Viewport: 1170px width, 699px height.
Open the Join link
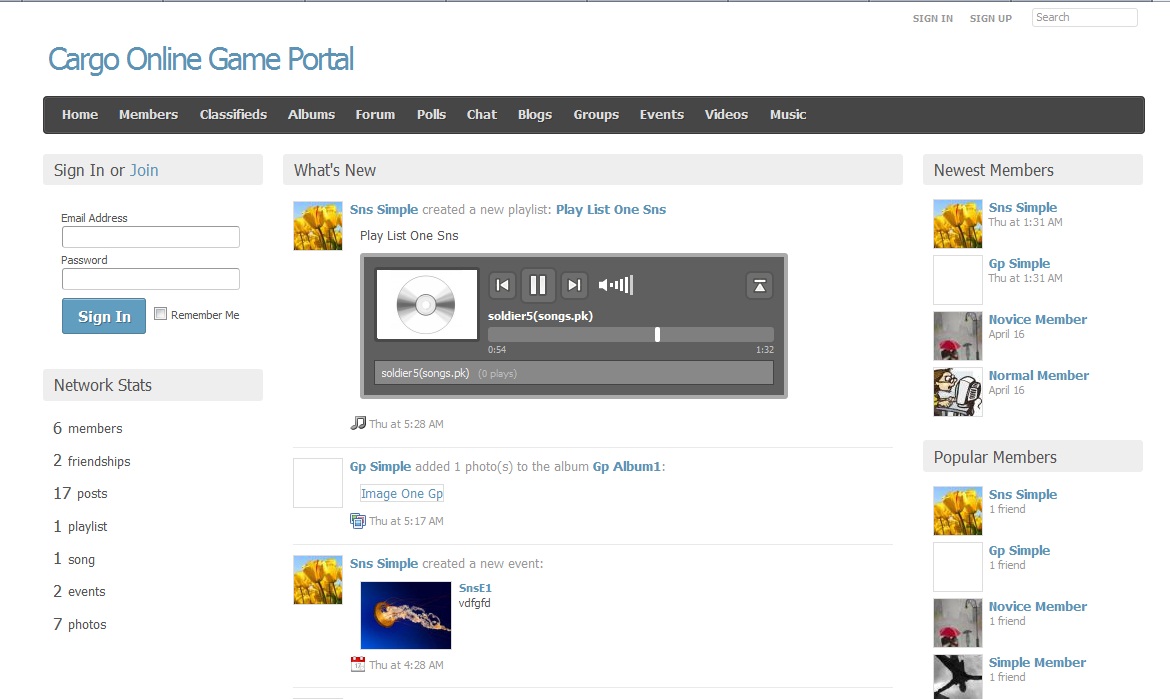[144, 170]
